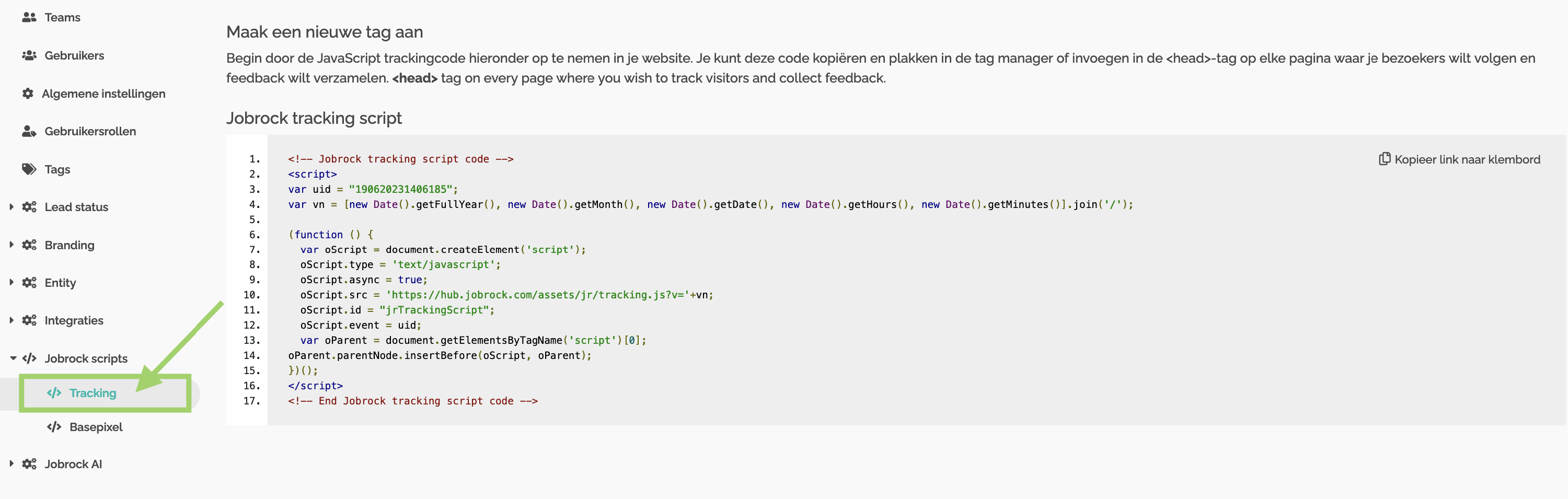This screenshot has width=1568, height=499.
Task: Expand the Branding section arrow
Action: tap(11, 245)
